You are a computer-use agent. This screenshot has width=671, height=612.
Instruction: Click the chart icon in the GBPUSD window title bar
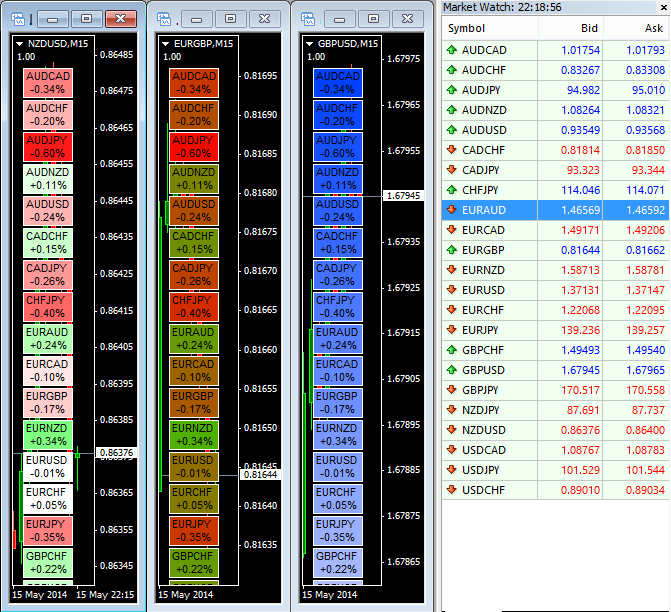click(x=309, y=19)
